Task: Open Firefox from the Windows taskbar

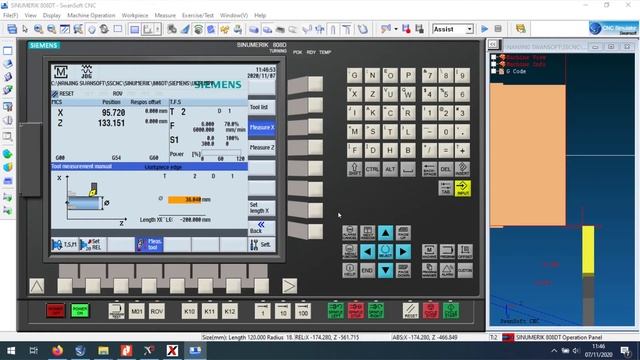Action: [58, 351]
